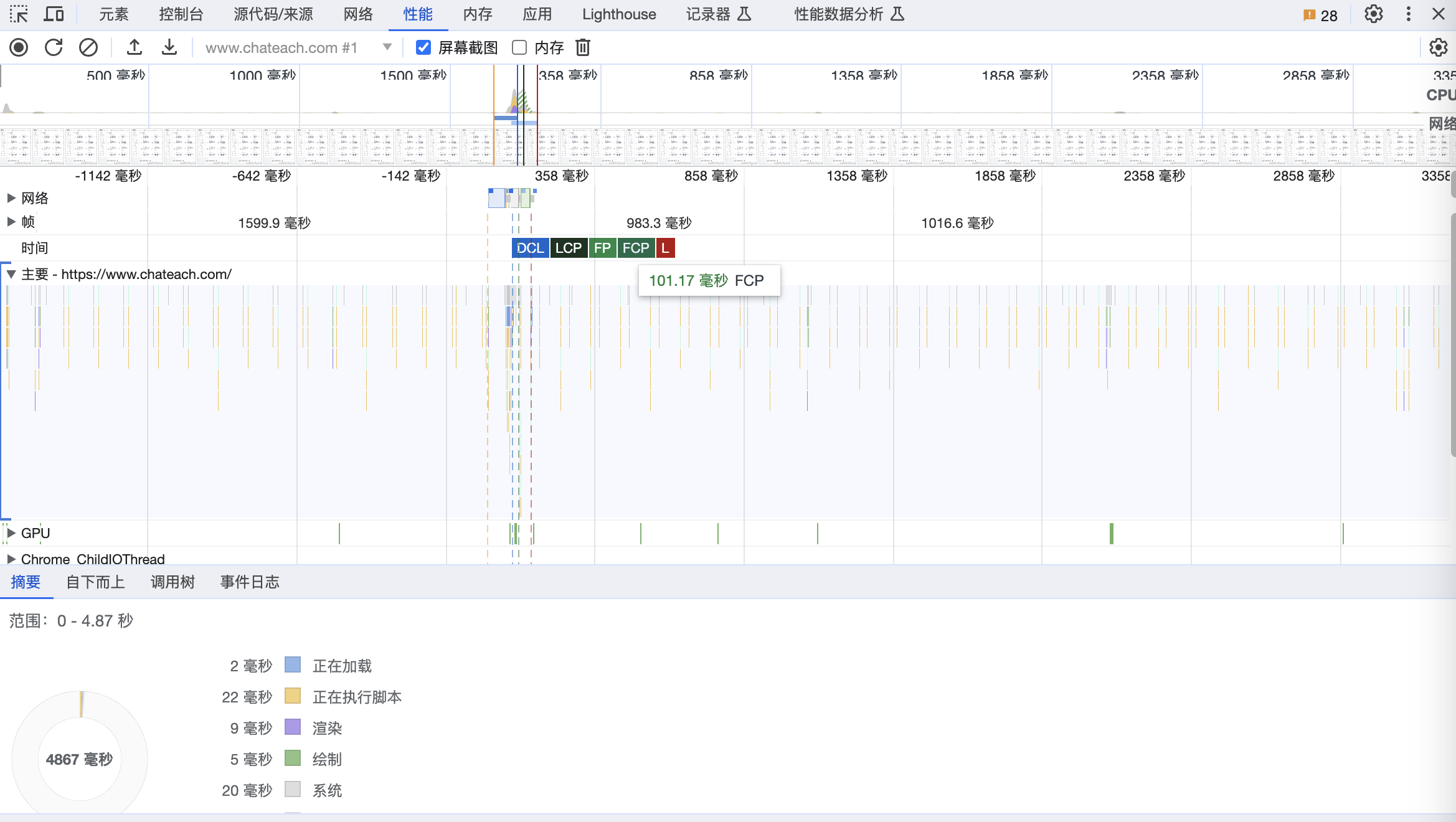
Task: Click the download profile icon
Action: [x=168, y=47]
